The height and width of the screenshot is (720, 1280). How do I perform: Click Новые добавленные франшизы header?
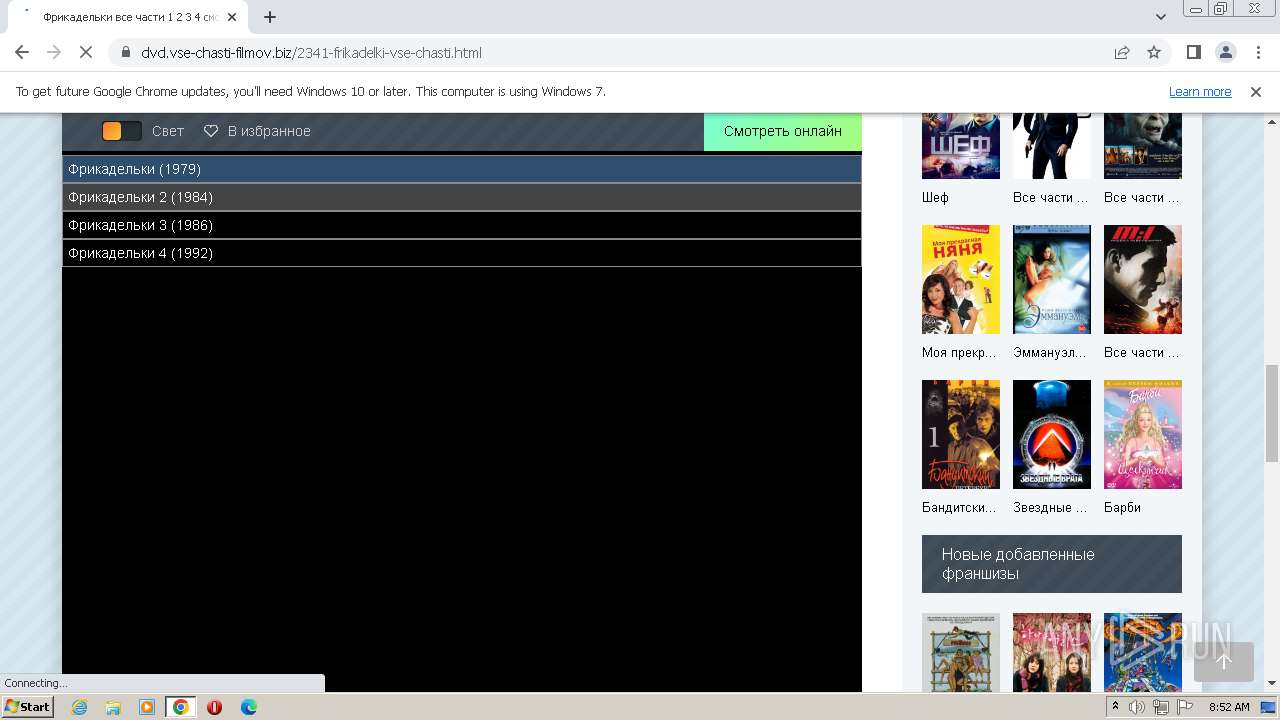tap(1052, 564)
